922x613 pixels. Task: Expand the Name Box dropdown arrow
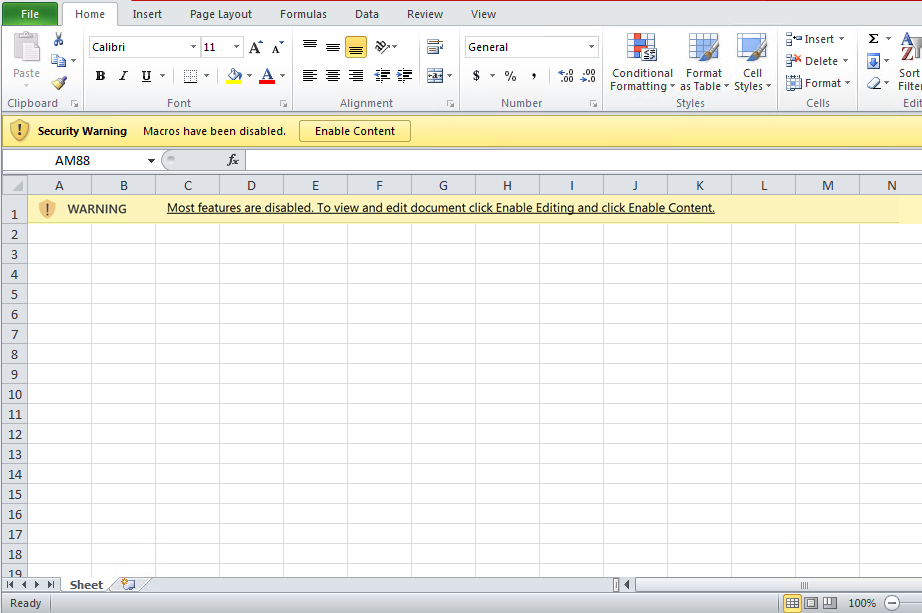coord(151,160)
